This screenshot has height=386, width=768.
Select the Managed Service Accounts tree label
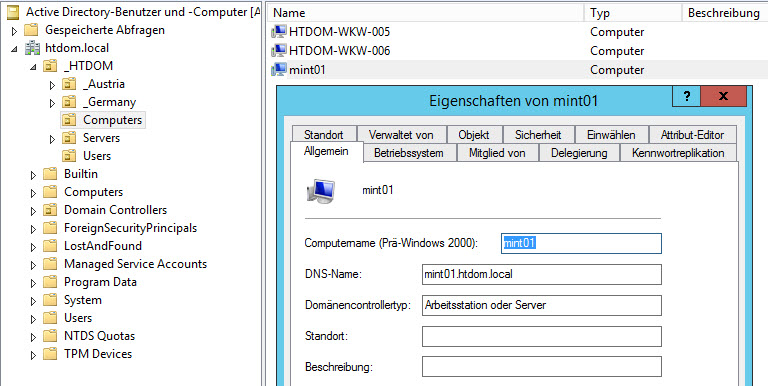135,264
